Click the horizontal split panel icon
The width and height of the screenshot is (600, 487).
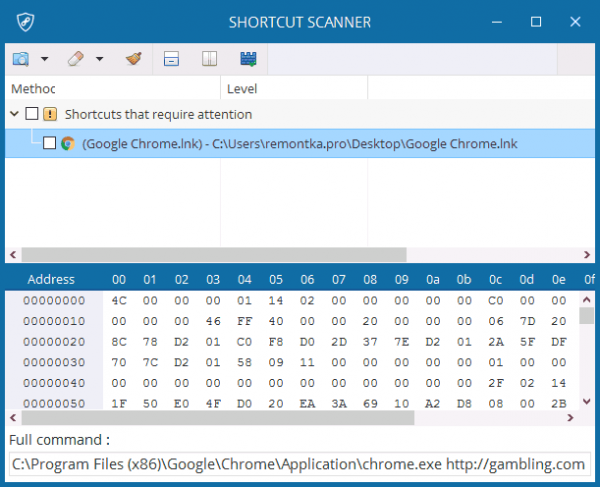click(171, 59)
